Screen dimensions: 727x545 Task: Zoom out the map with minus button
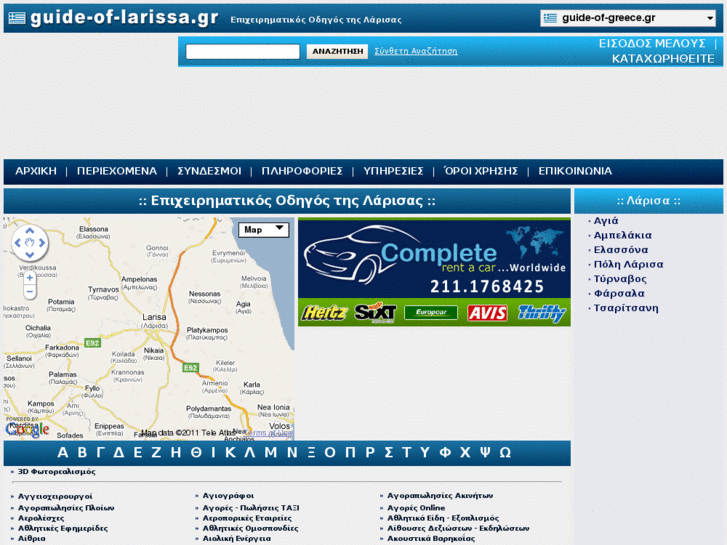[x=30, y=292]
